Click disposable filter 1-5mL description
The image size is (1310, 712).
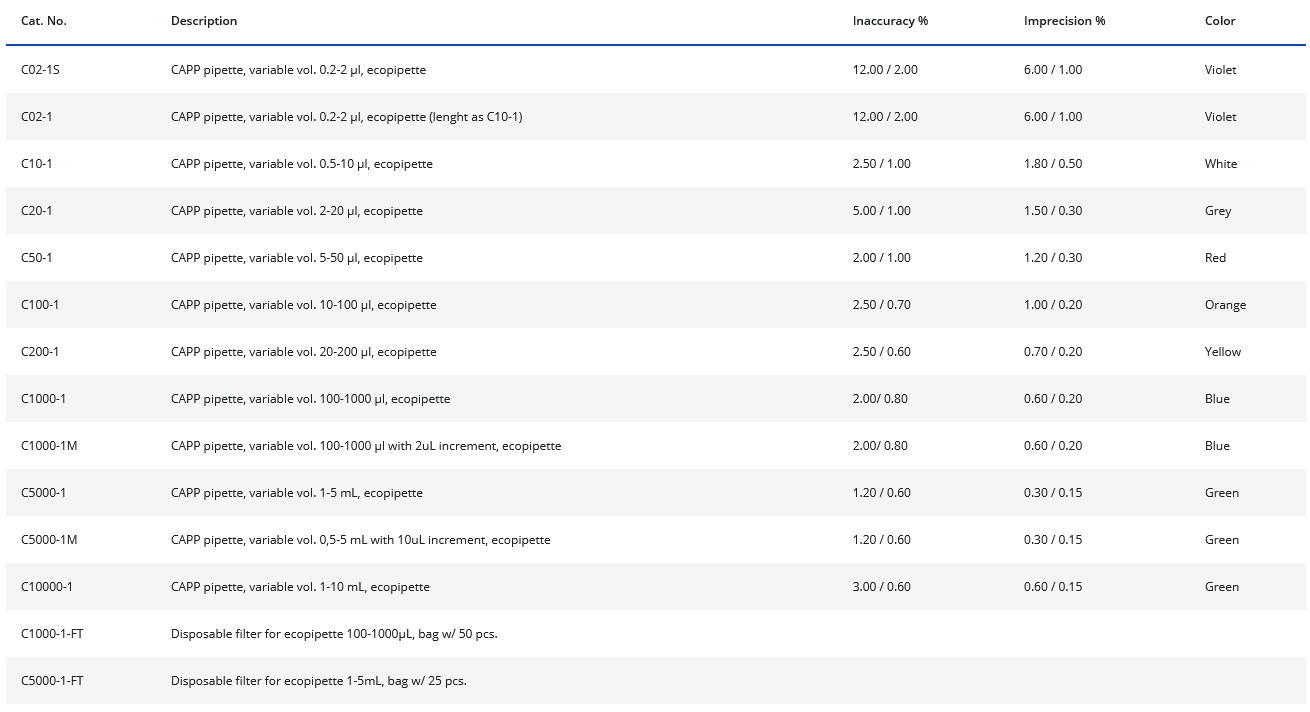(x=319, y=681)
